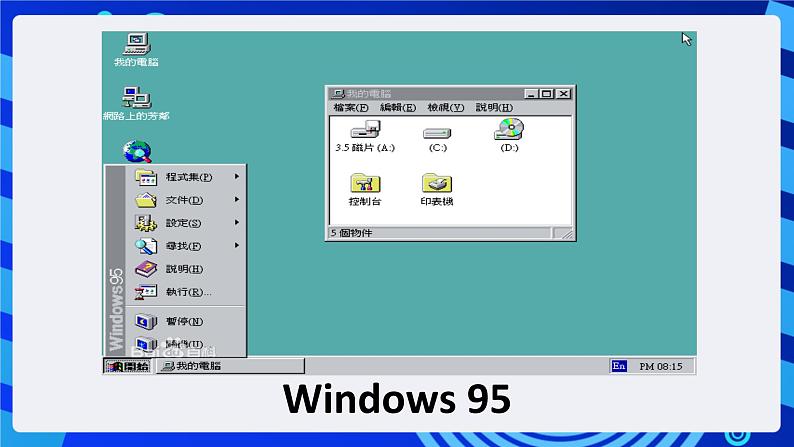Viewport: 794px width, 447px height.
Task: Select the (C:) hard drive icon
Action: (437, 132)
